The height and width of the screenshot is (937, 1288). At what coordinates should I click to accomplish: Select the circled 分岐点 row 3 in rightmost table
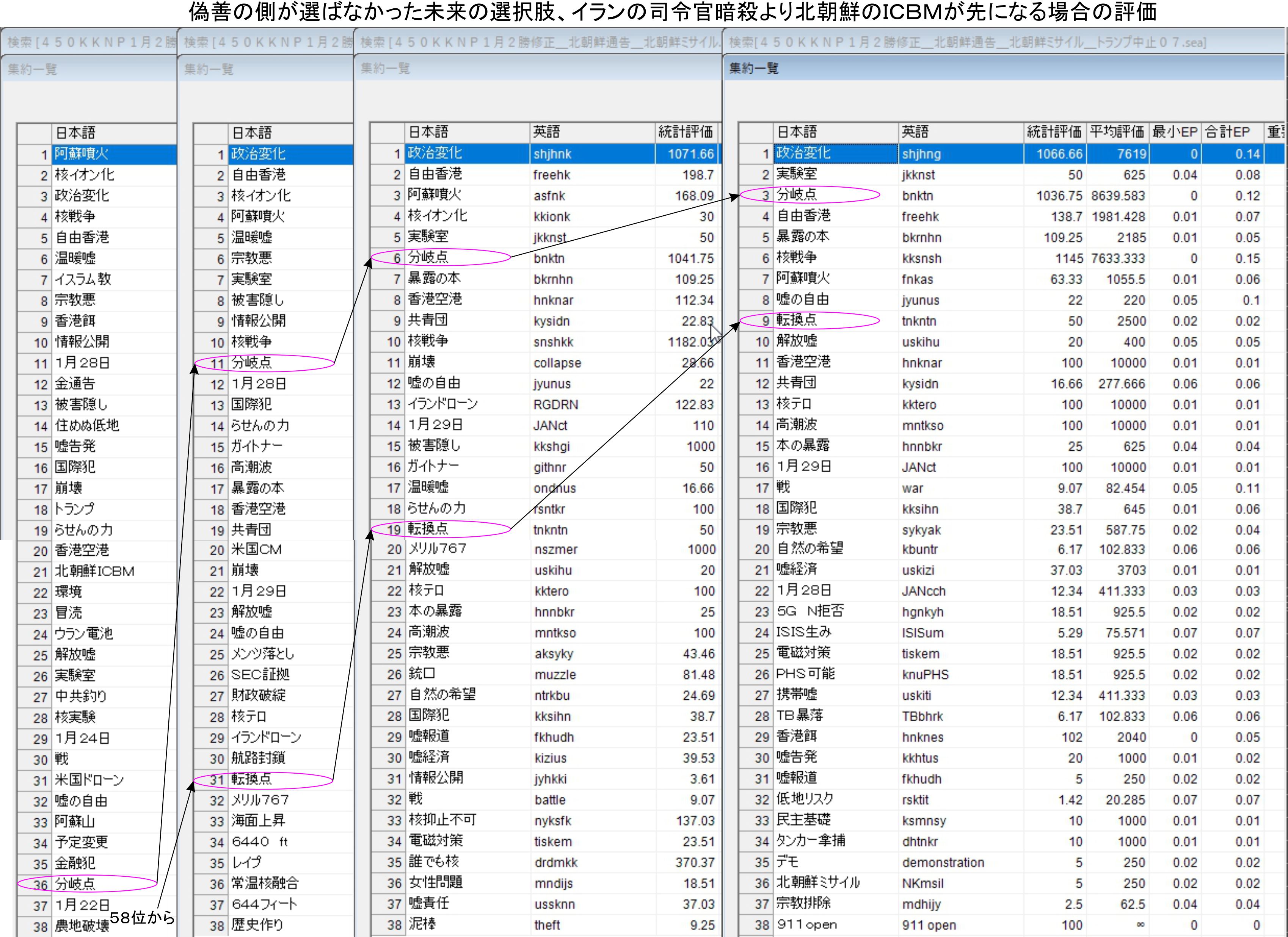pos(797,195)
